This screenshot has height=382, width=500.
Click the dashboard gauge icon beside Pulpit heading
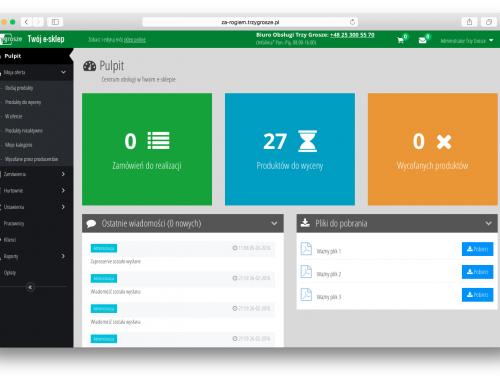(89, 66)
